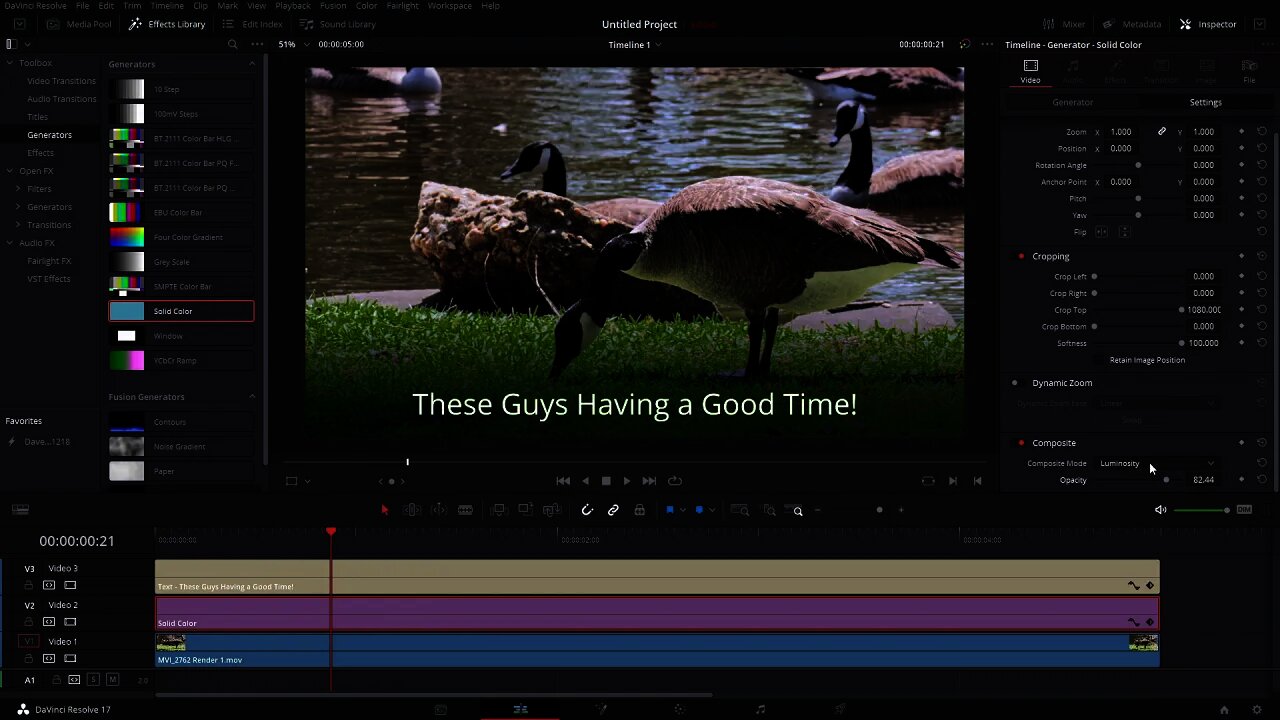
Task: Select the Selection Mode arrow tool
Action: pos(384,510)
